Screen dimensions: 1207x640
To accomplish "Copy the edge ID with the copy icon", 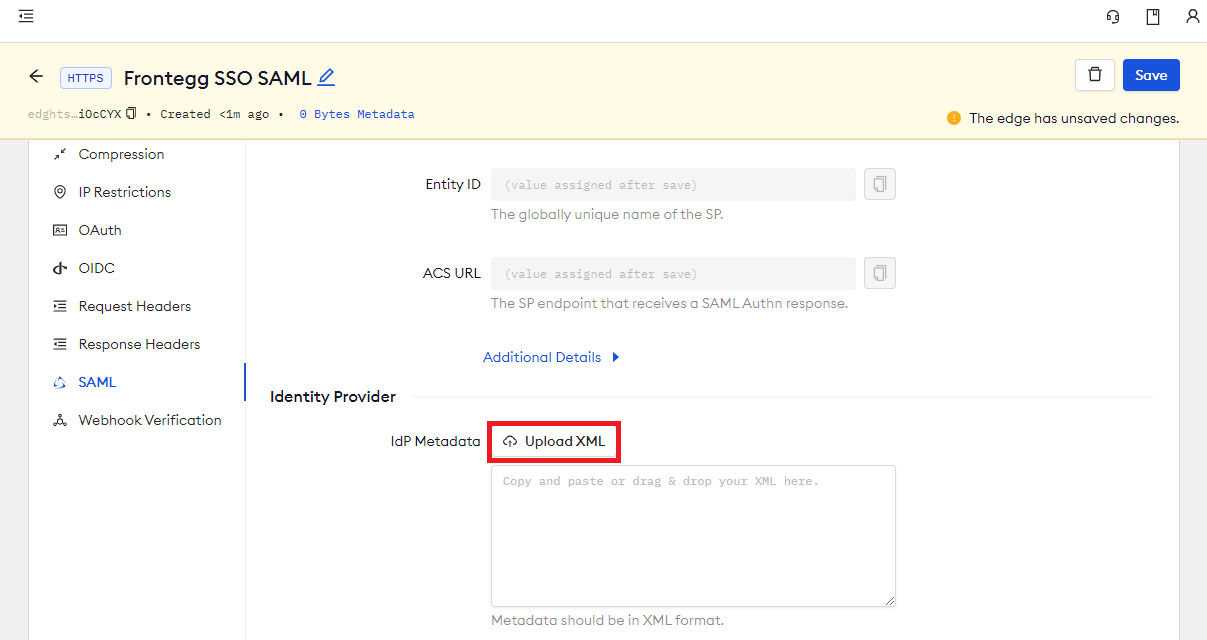I will (131, 113).
